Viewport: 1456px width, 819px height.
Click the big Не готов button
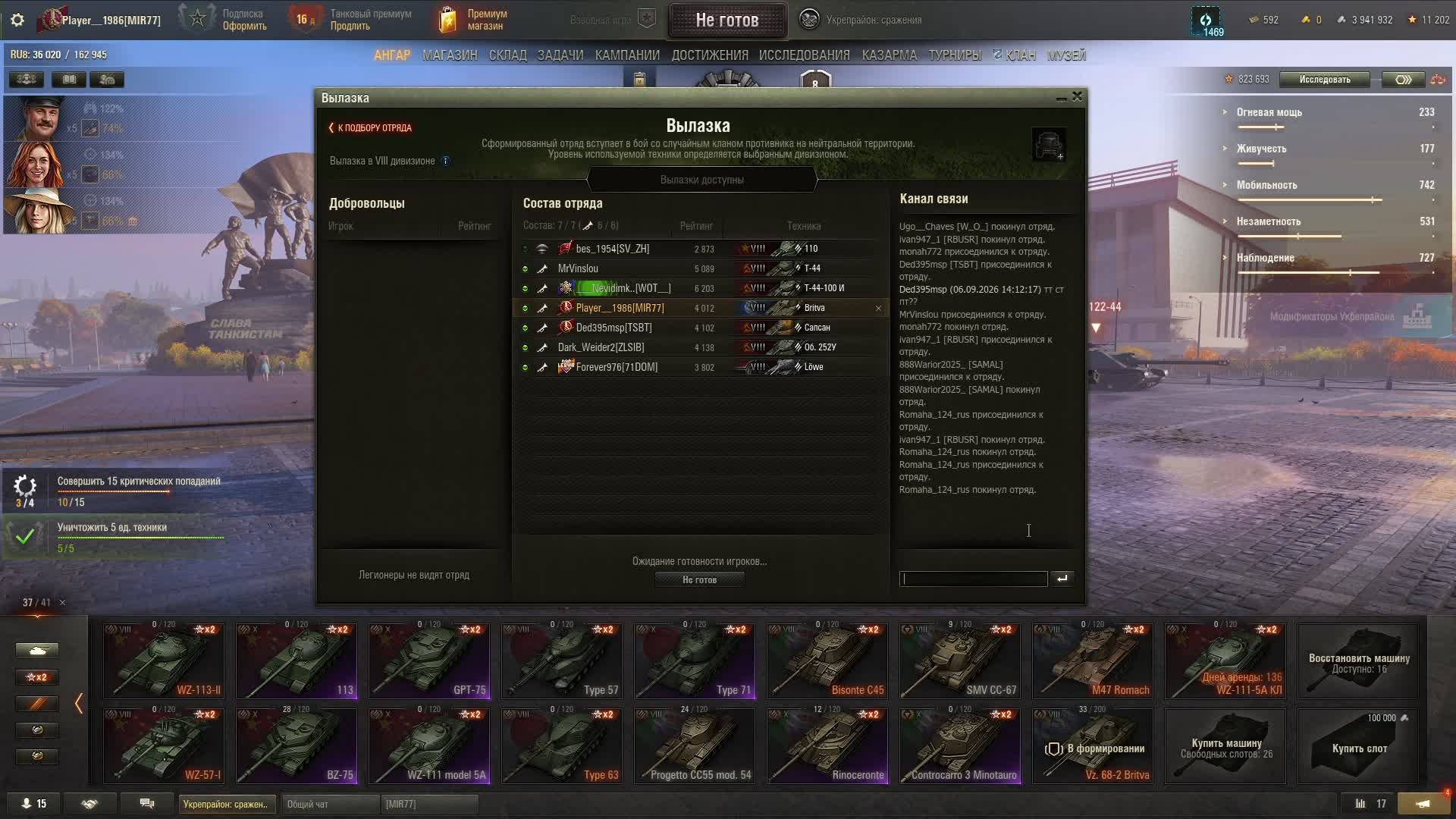727,20
